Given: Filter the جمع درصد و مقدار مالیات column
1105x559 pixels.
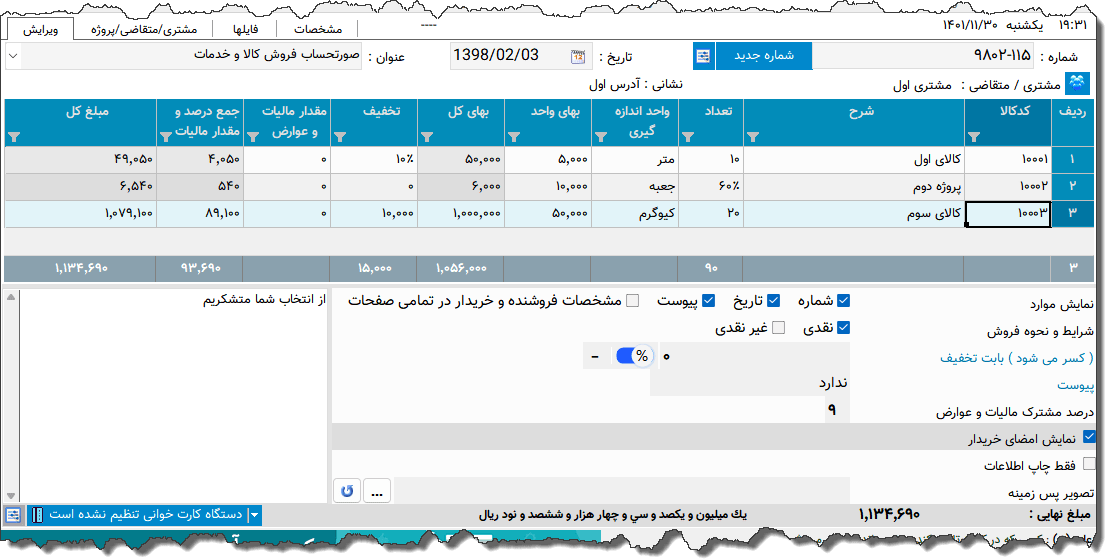Looking at the screenshot, I should pos(166,136).
